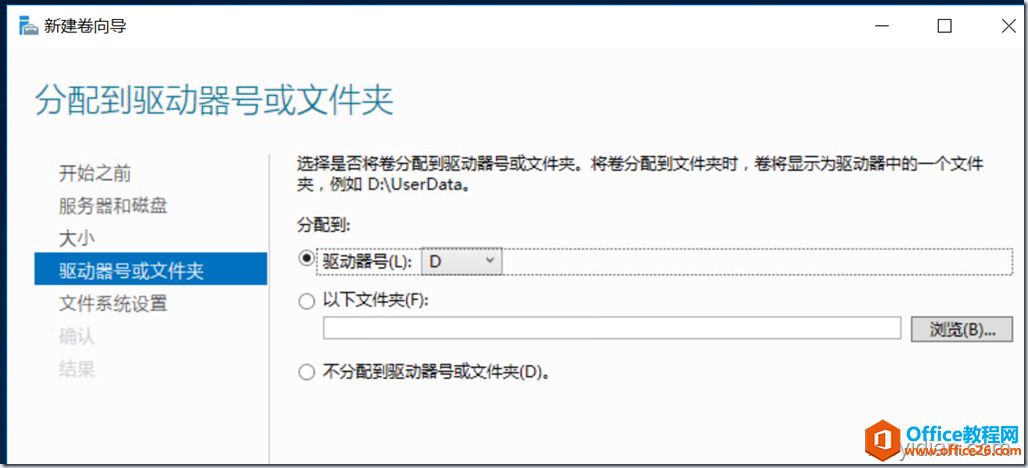Viewport: 1028px width, 468px height.
Task: Click the New Volume Wizard title bar icon
Action: pyautogui.click(x=28, y=28)
